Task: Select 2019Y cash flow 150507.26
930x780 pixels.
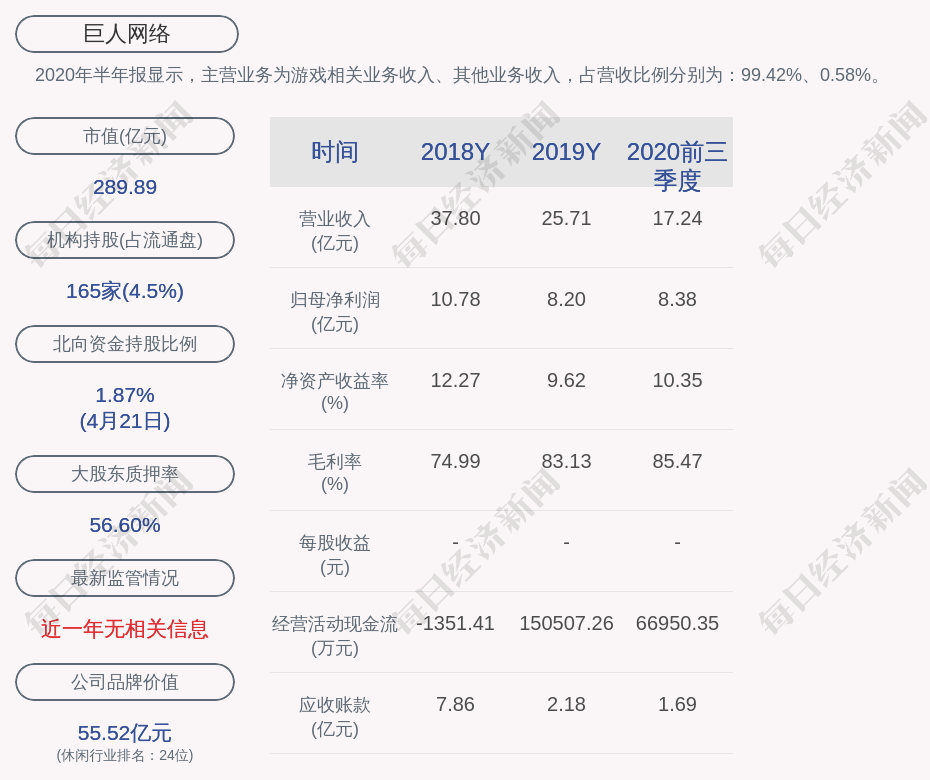Action: pos(566,623)
